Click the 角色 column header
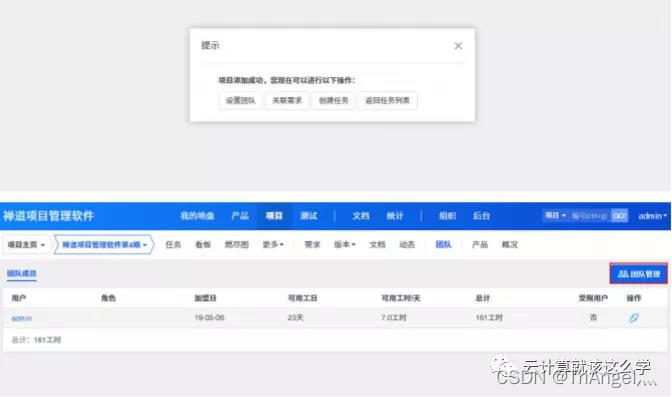 point(108,298)
